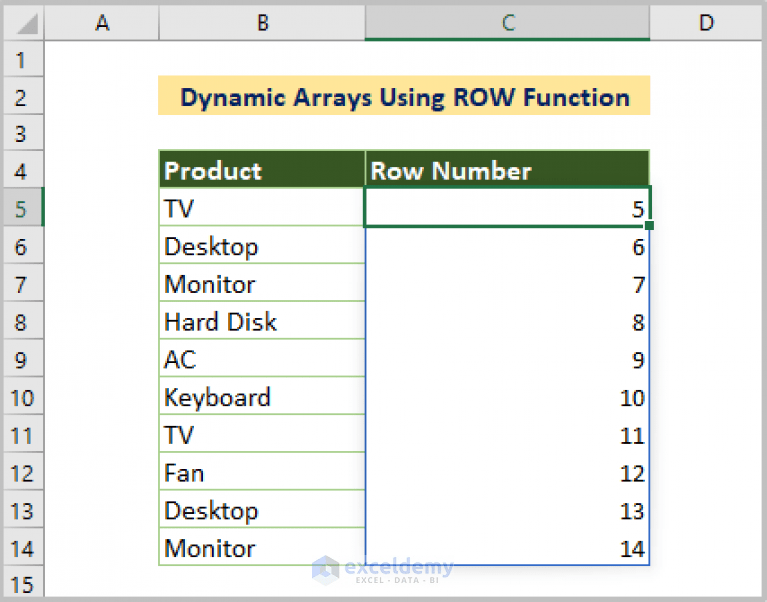Select row 4 header
The height and width of the screenshot is (602, 767).
pyautogui.click(x=23, y=170)
